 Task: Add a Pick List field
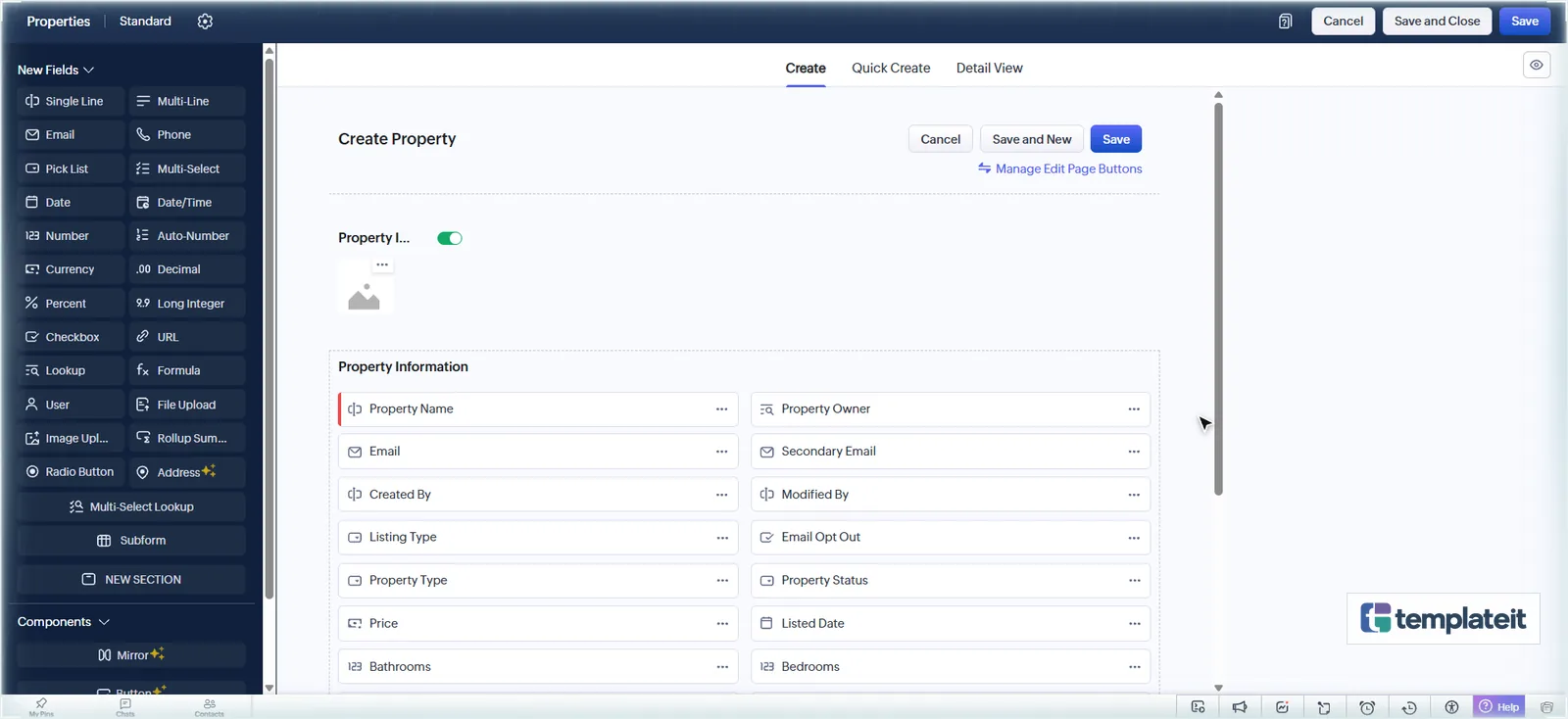coord(72,168)
